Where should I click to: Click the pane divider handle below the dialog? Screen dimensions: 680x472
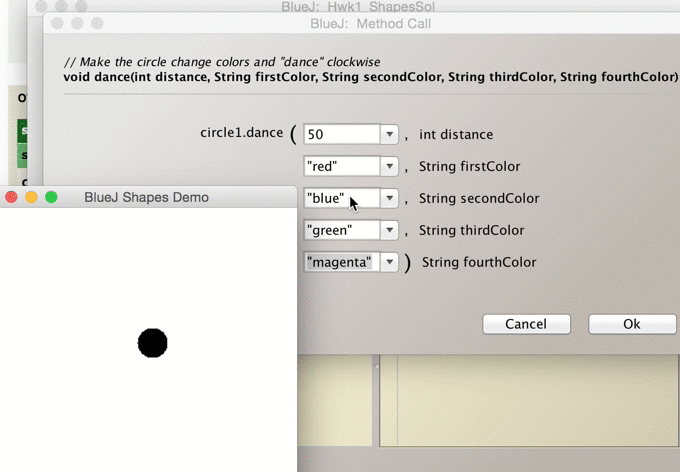(377, 367)
